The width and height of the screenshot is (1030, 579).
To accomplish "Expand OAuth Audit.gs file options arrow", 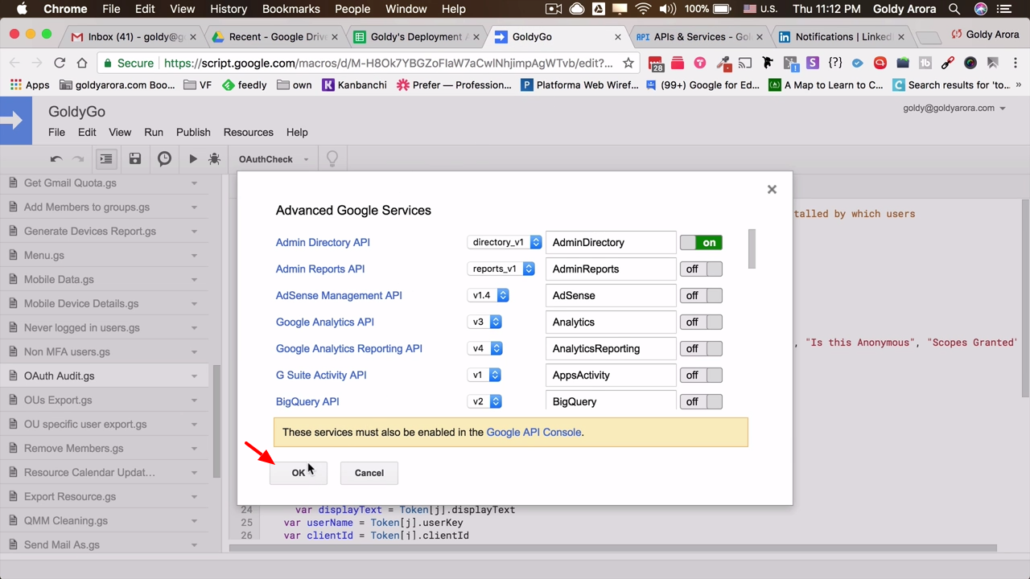I will pyautogui.click(x=194, y=376).
